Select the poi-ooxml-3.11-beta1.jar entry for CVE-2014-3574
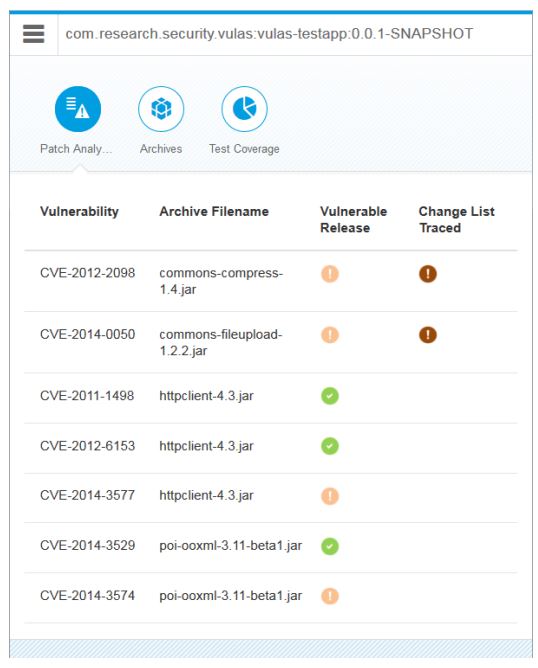The width and height of the screenshot is (538, 668). 230,596
